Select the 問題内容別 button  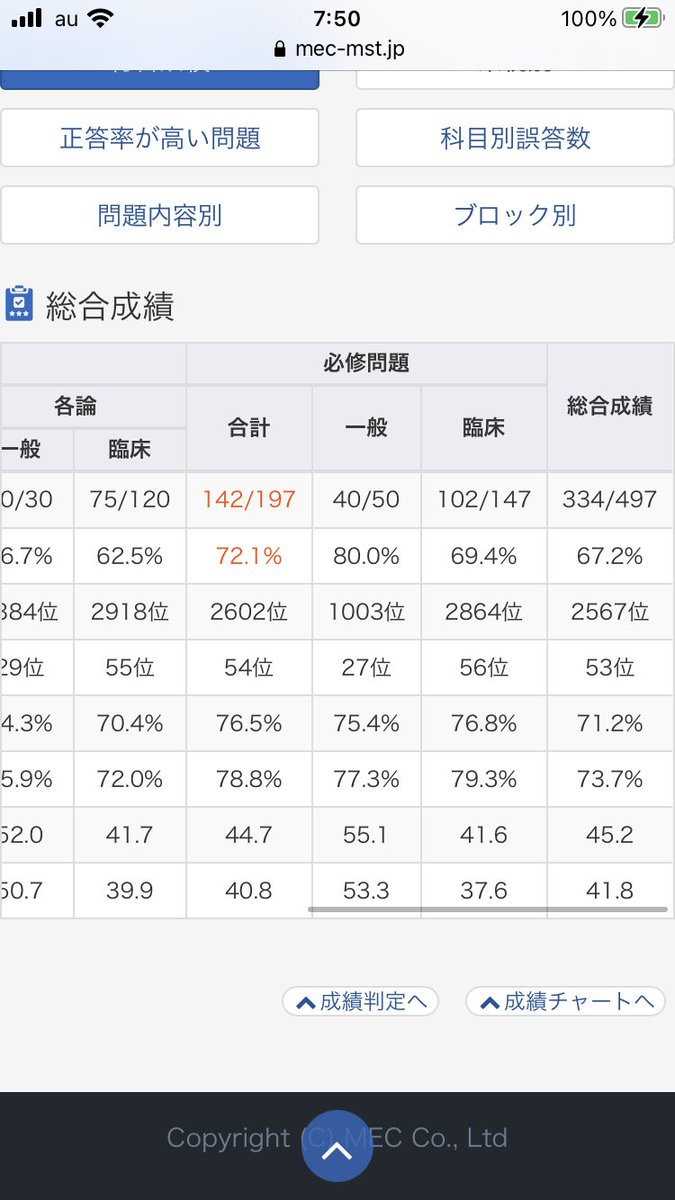click(160, 215)
